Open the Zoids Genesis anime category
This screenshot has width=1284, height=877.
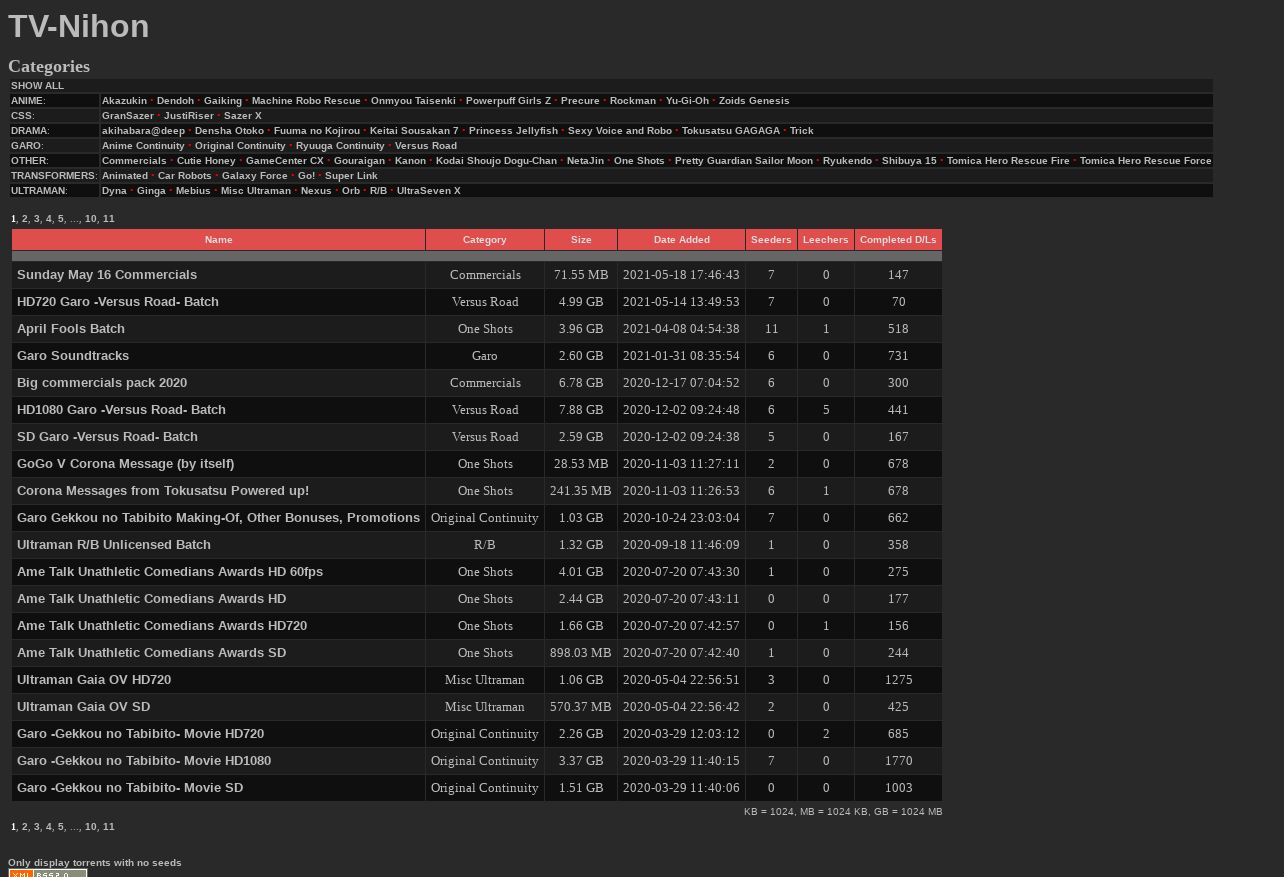pos(754,101)
